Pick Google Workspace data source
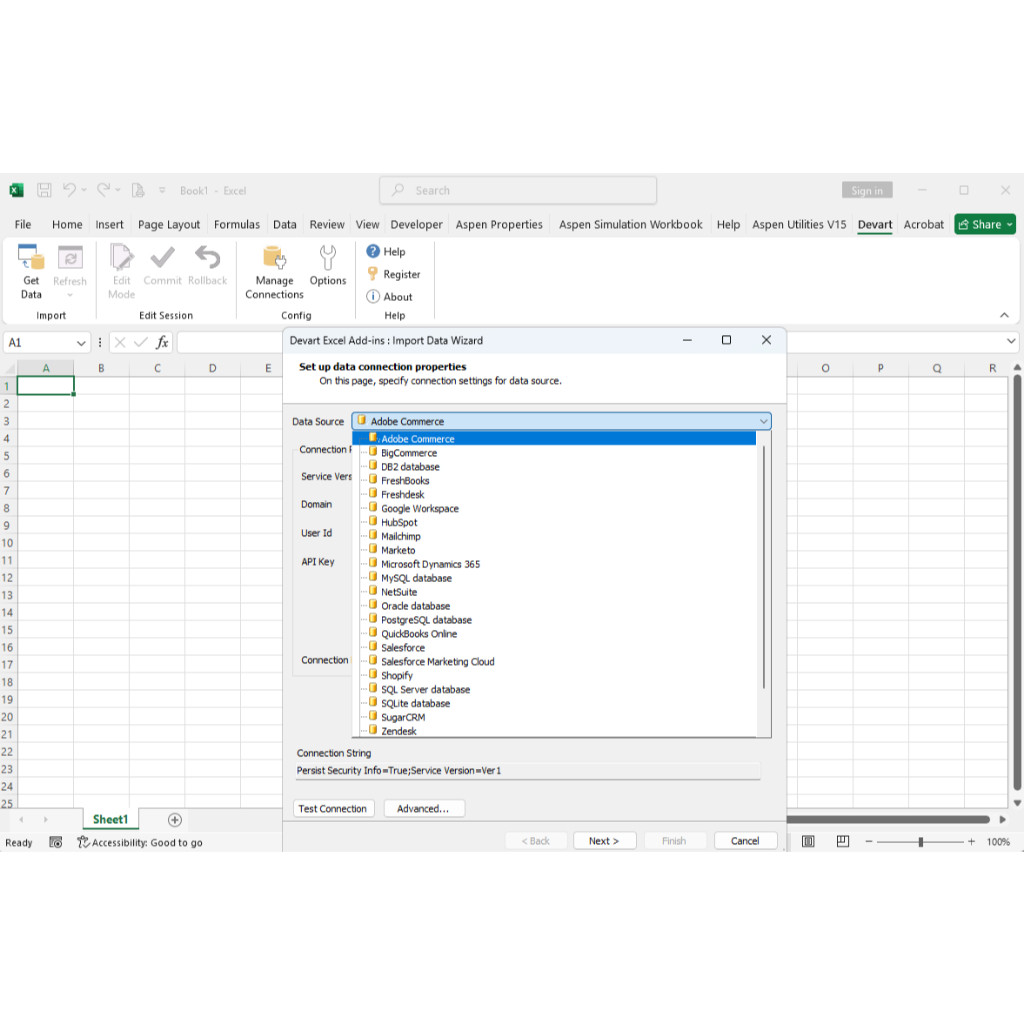The height and width of the screenshot is (1024, 1024). pyautogui.click(x=419, y=509)
